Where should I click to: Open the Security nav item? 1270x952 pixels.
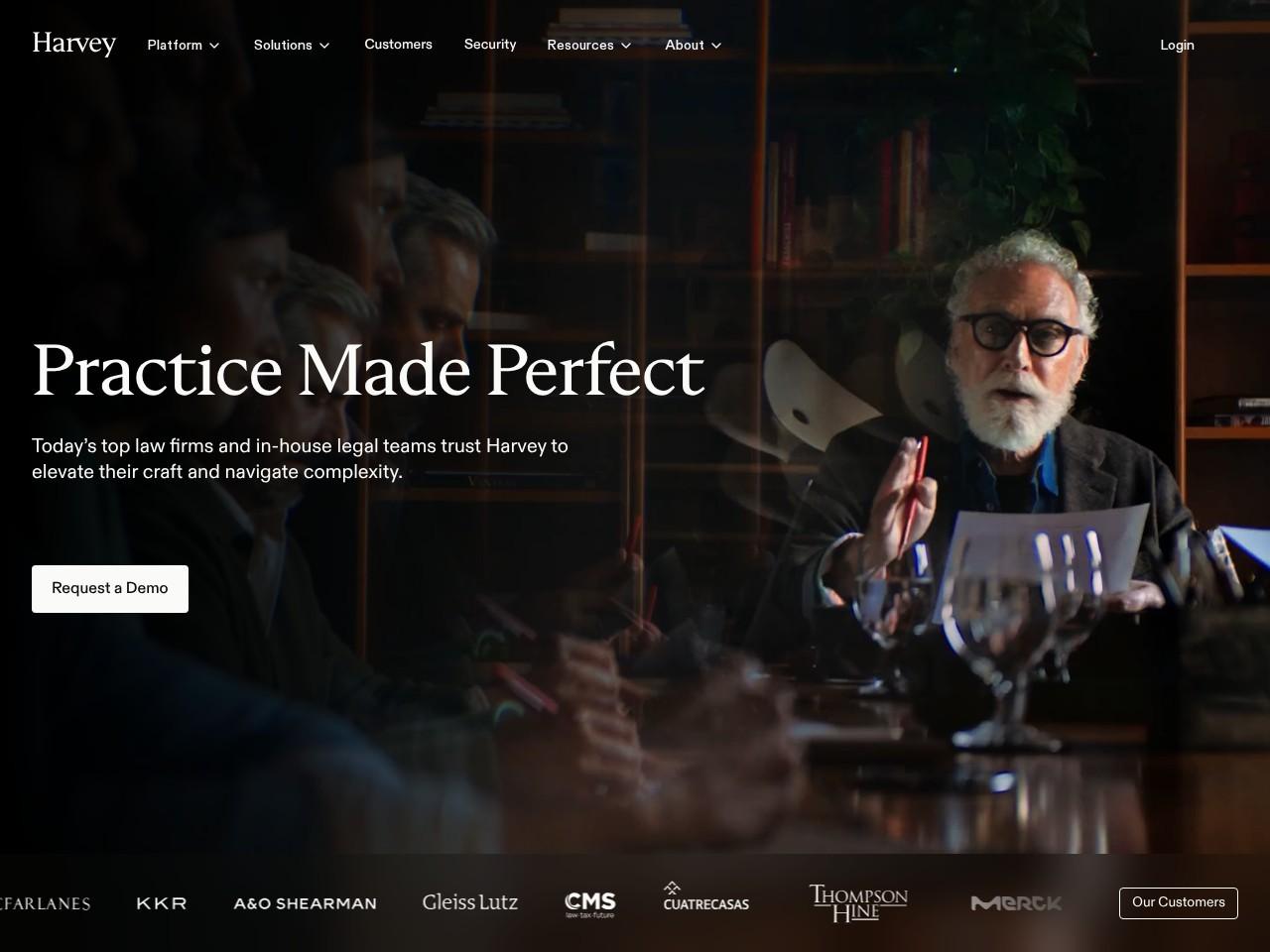coord(490,45)
